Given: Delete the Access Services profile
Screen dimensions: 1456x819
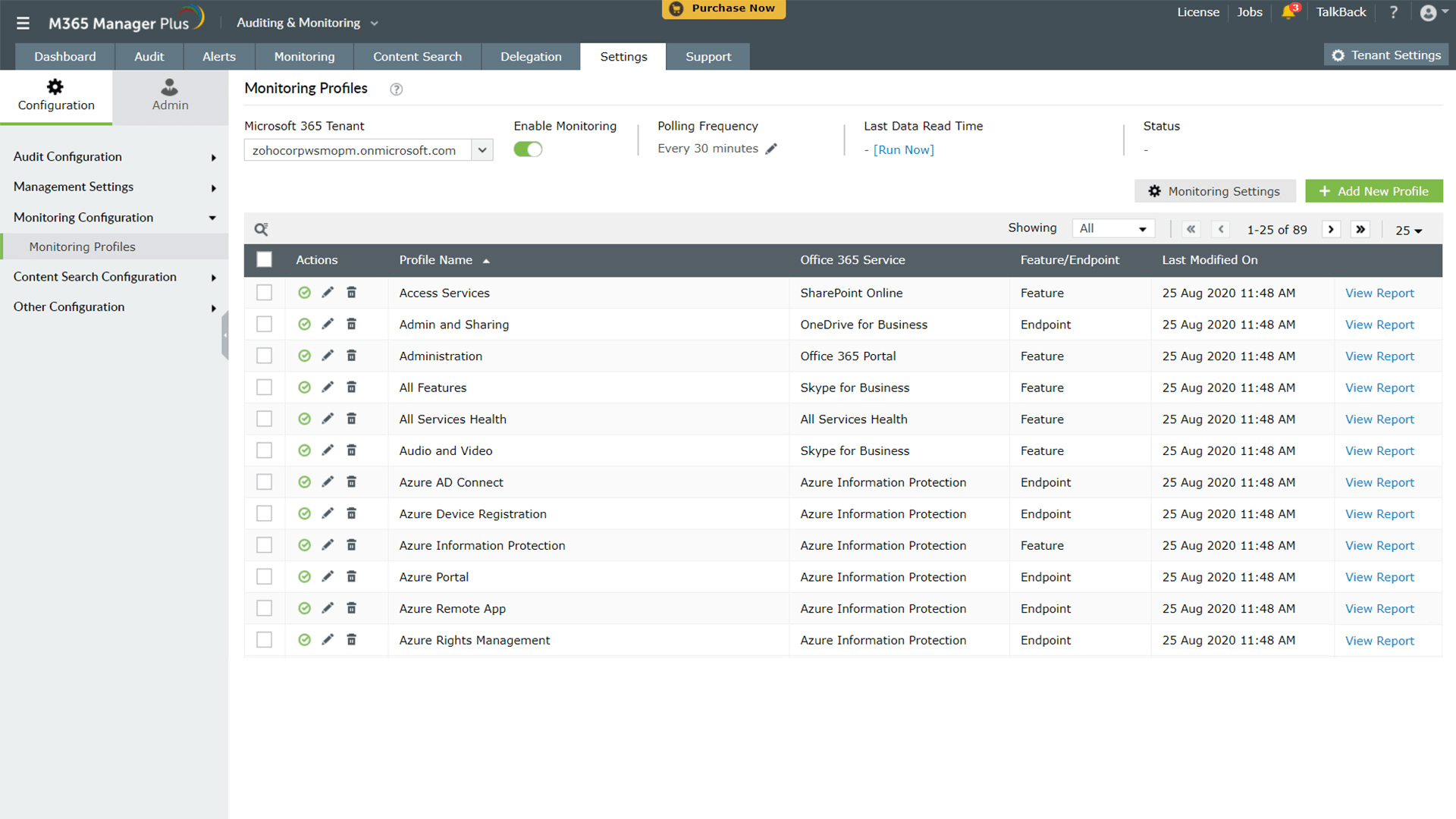Looking at the screenshot, I should coord(351,293).
